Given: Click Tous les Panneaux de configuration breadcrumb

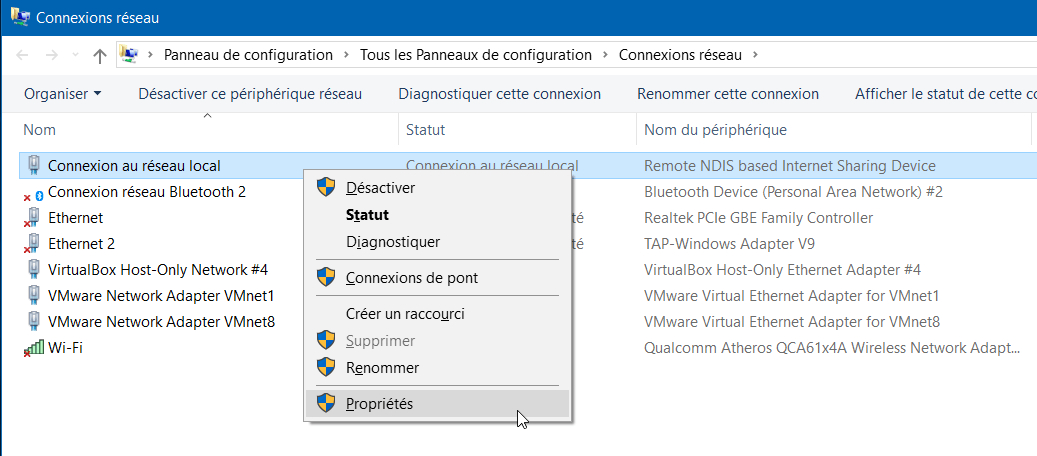Looking at the screenshot, I should [476, 55].
